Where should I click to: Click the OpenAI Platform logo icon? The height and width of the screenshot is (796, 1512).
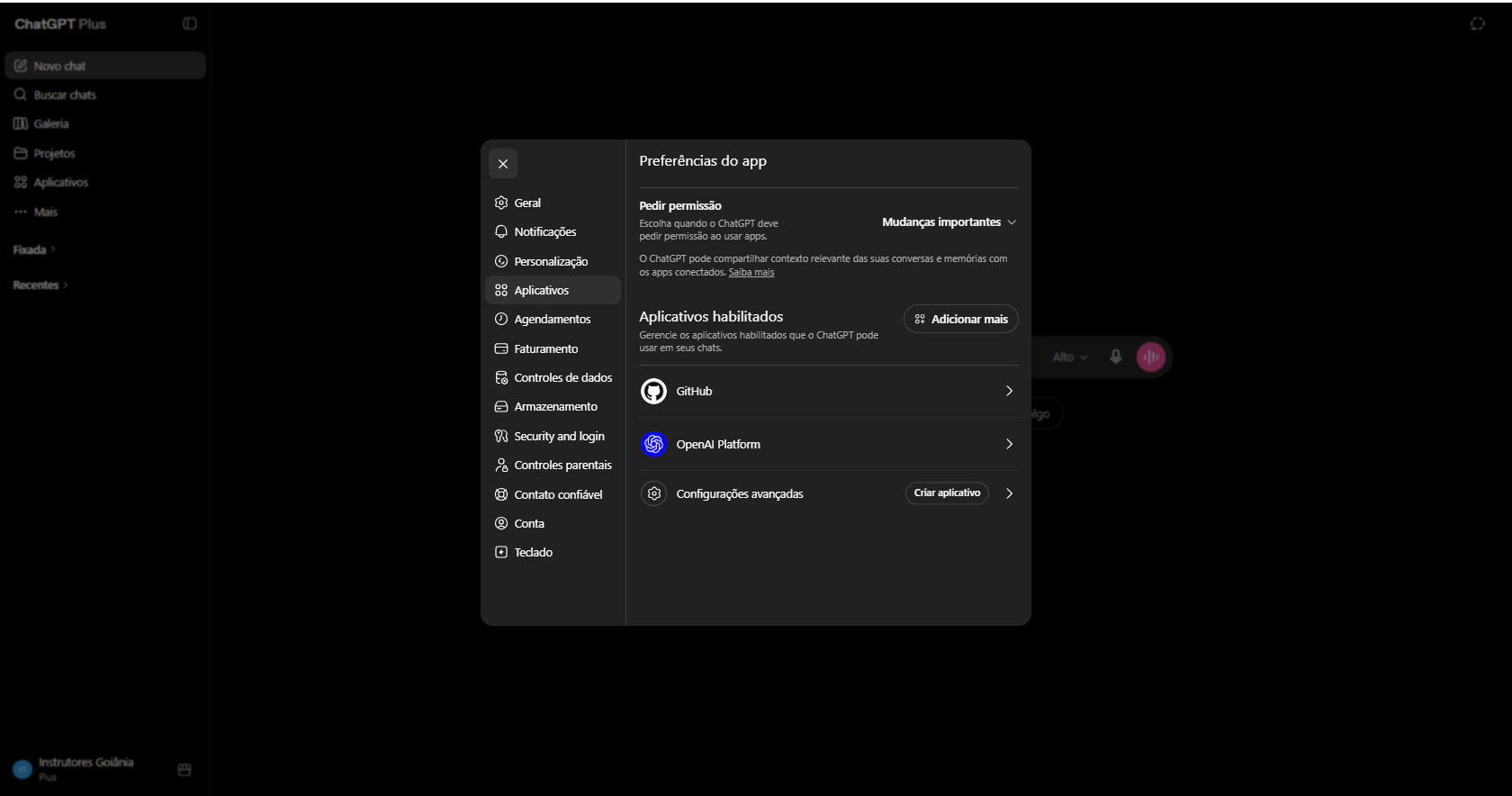coord(653,444)
